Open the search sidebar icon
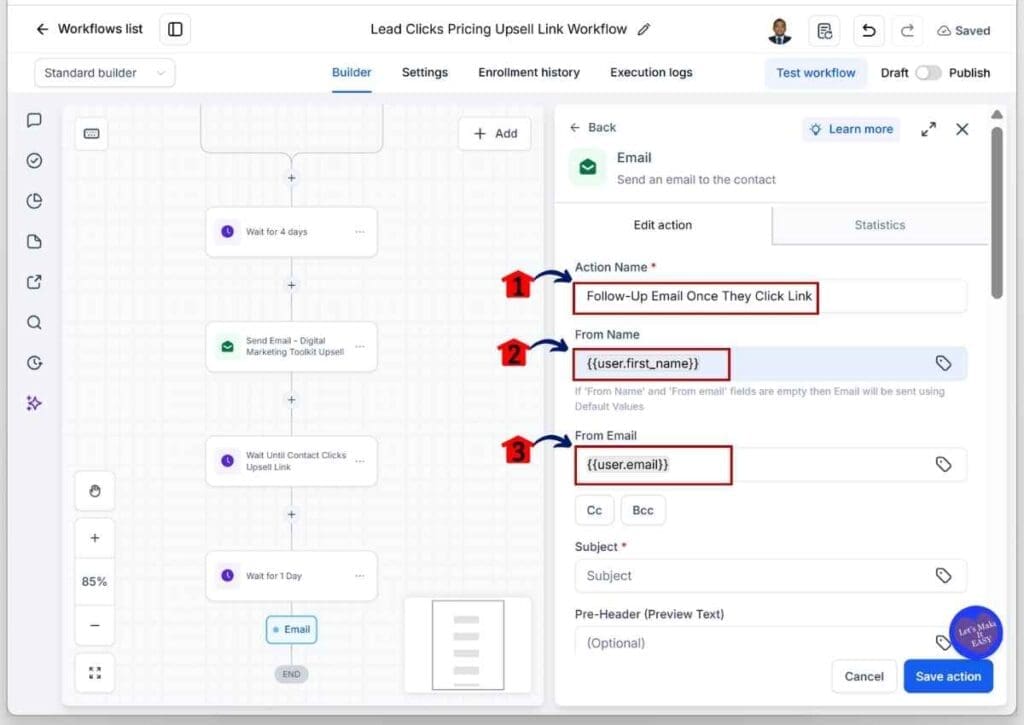The height and width of the screenshot is (725, 1024). [x=35, y=323]
